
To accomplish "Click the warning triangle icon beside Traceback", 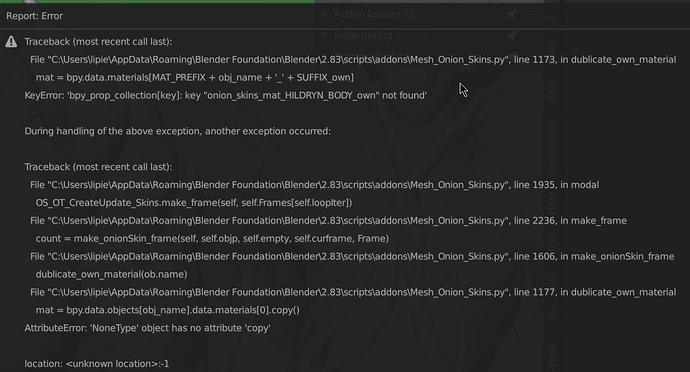I will point(11,42).
